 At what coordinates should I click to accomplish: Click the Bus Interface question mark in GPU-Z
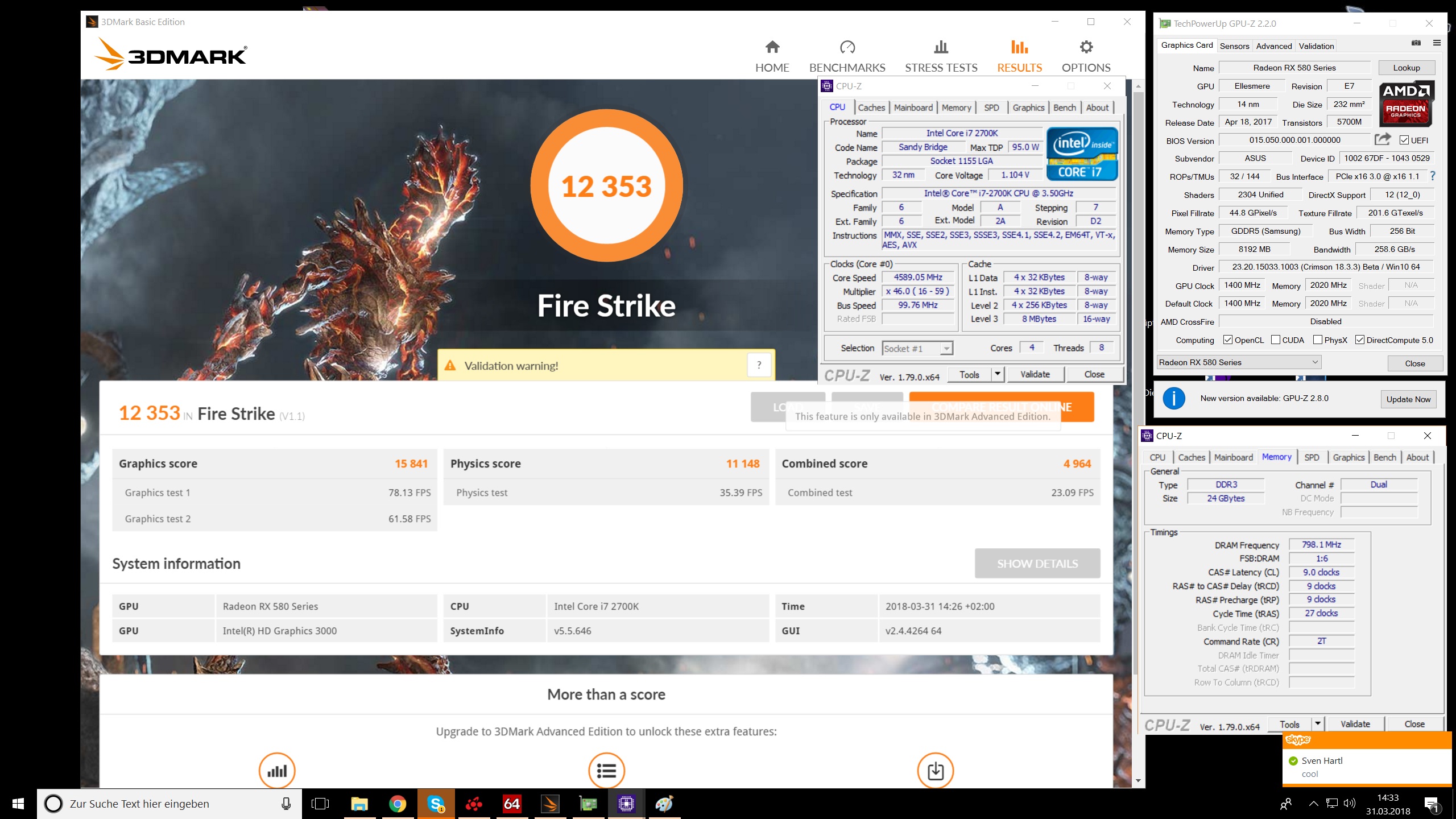coord(1433,176)
